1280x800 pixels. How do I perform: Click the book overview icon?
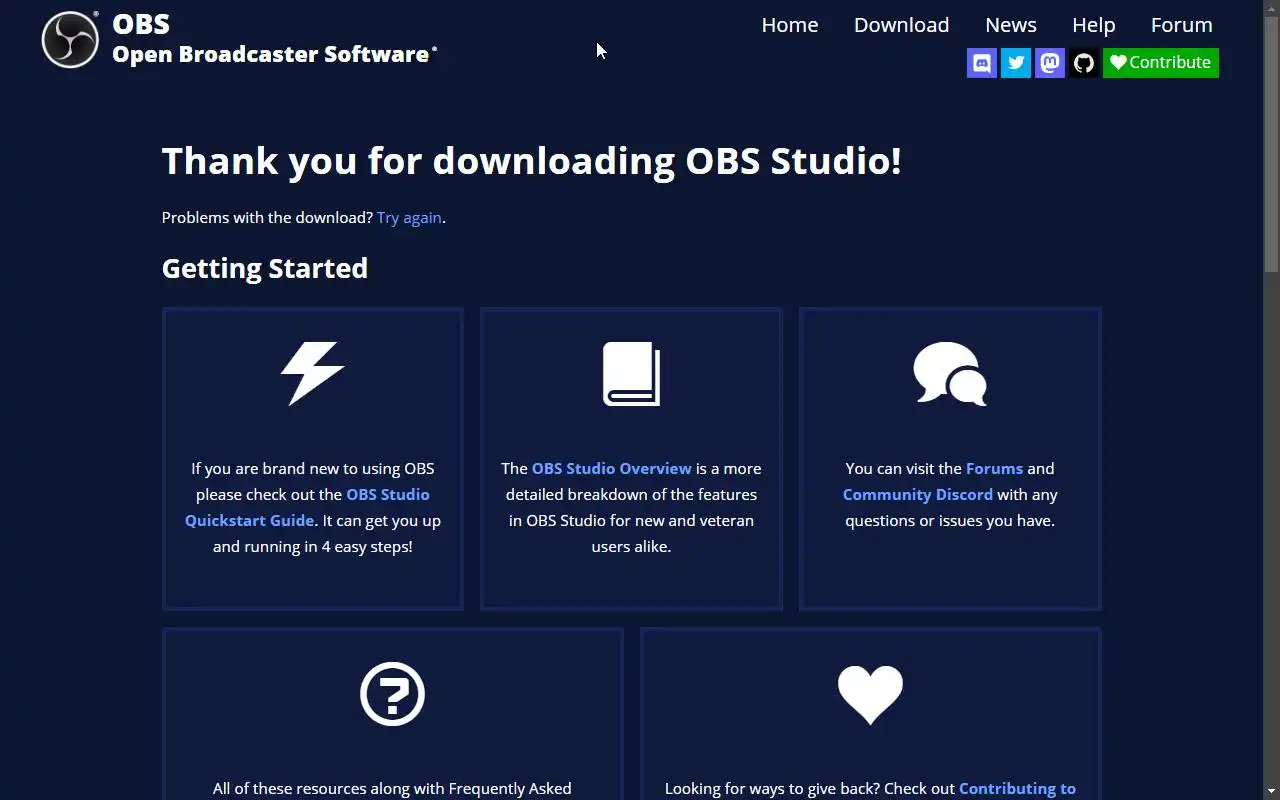point(631,373)
